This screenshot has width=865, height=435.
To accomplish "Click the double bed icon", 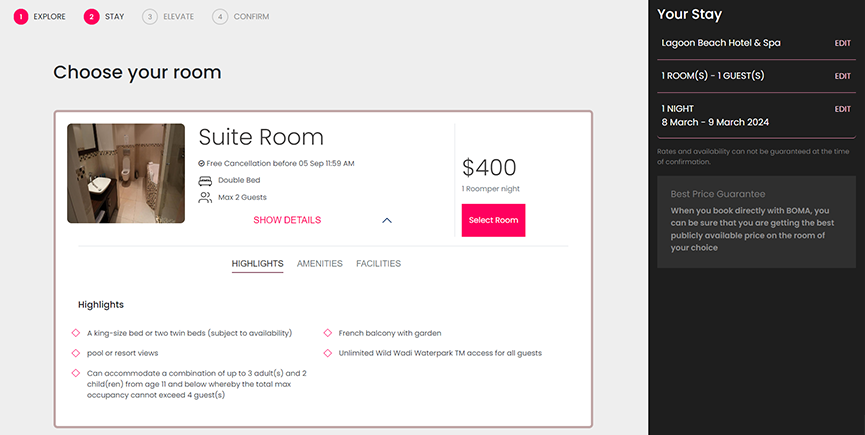I will [205, 180].
